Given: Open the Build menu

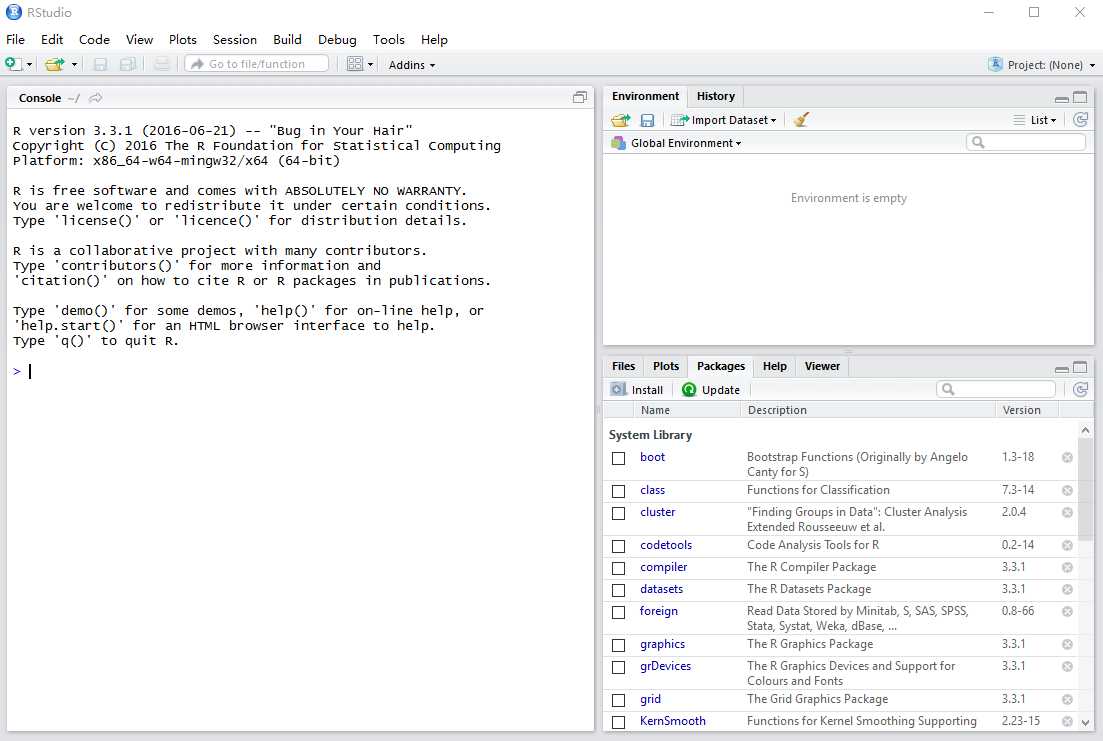Looking at the screenshot, I should click(287, 39).
